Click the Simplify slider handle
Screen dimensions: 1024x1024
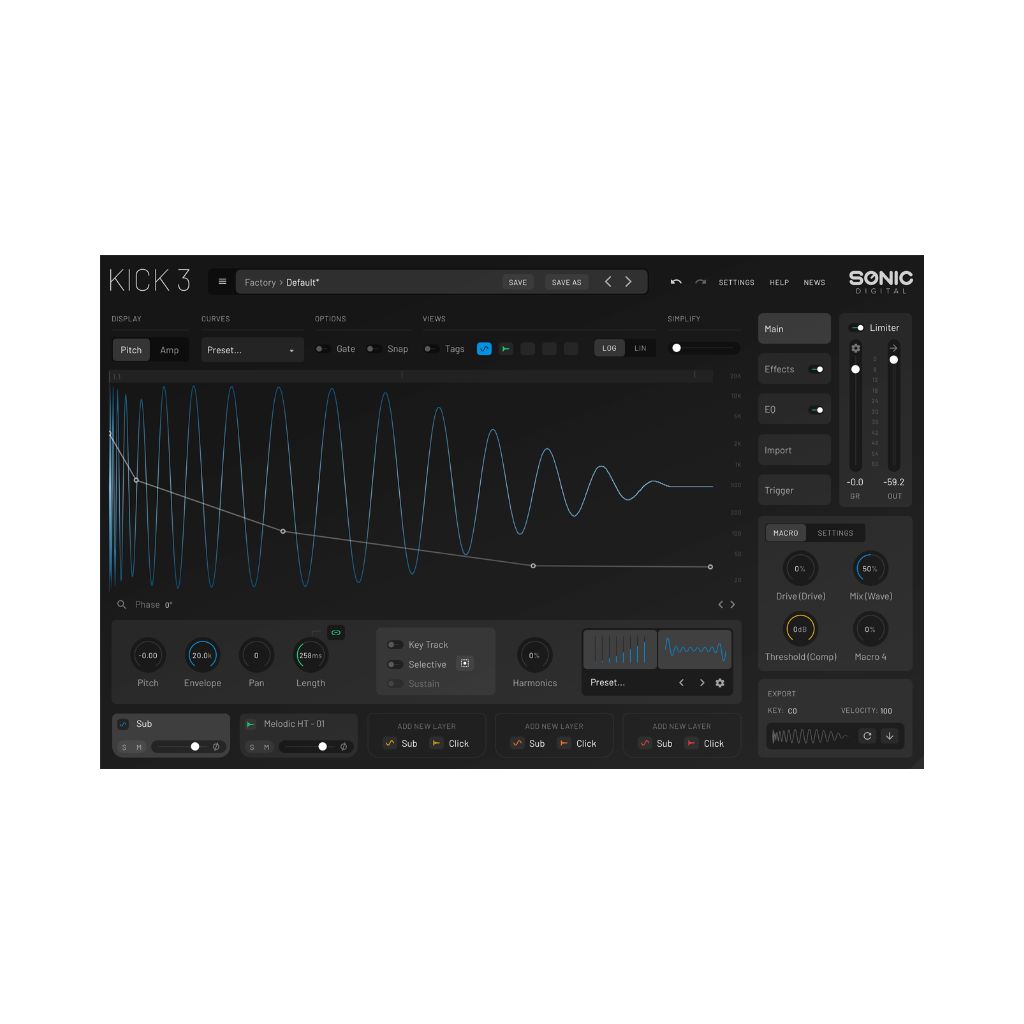point(677,348)
